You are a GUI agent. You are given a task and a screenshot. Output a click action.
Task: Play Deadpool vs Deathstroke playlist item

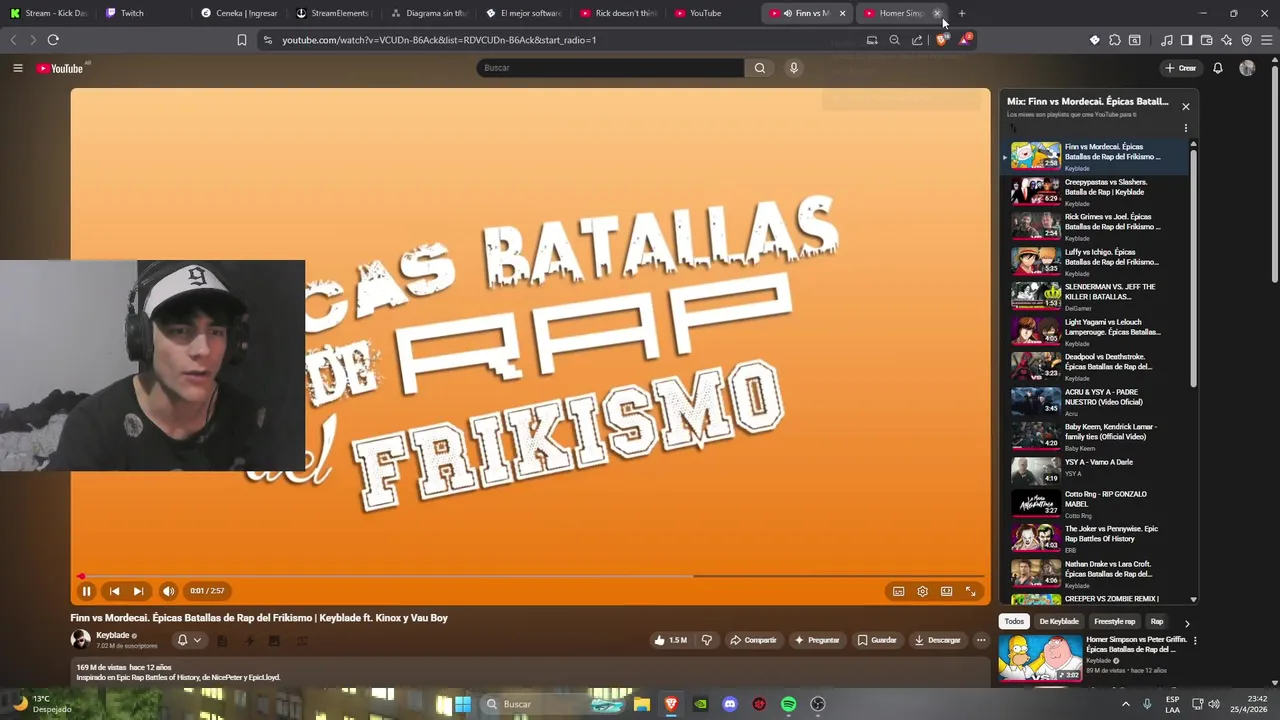click(x=1097, y=365)
